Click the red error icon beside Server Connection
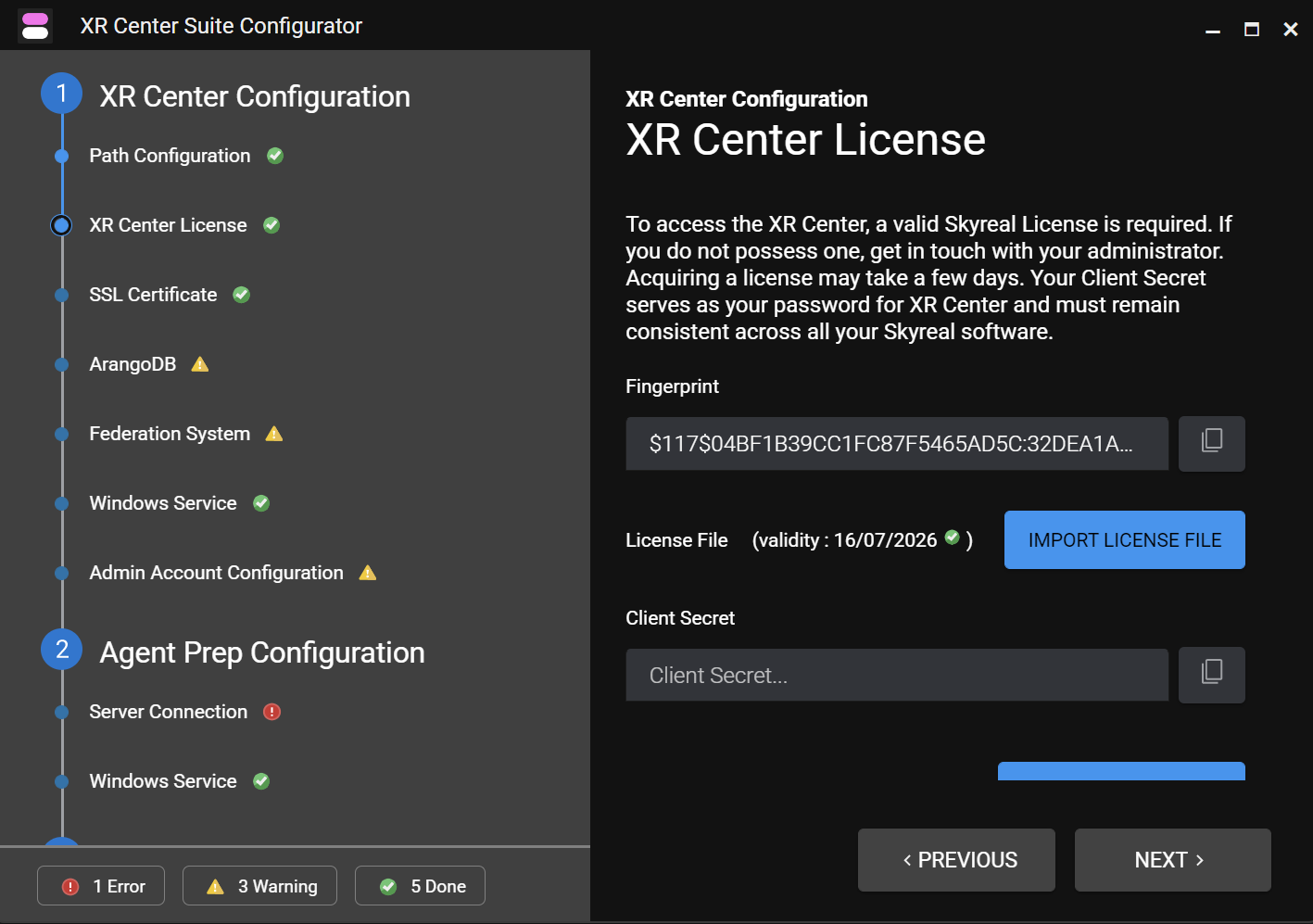This screenshot has width=1313, height=924. tap(271, 712)
